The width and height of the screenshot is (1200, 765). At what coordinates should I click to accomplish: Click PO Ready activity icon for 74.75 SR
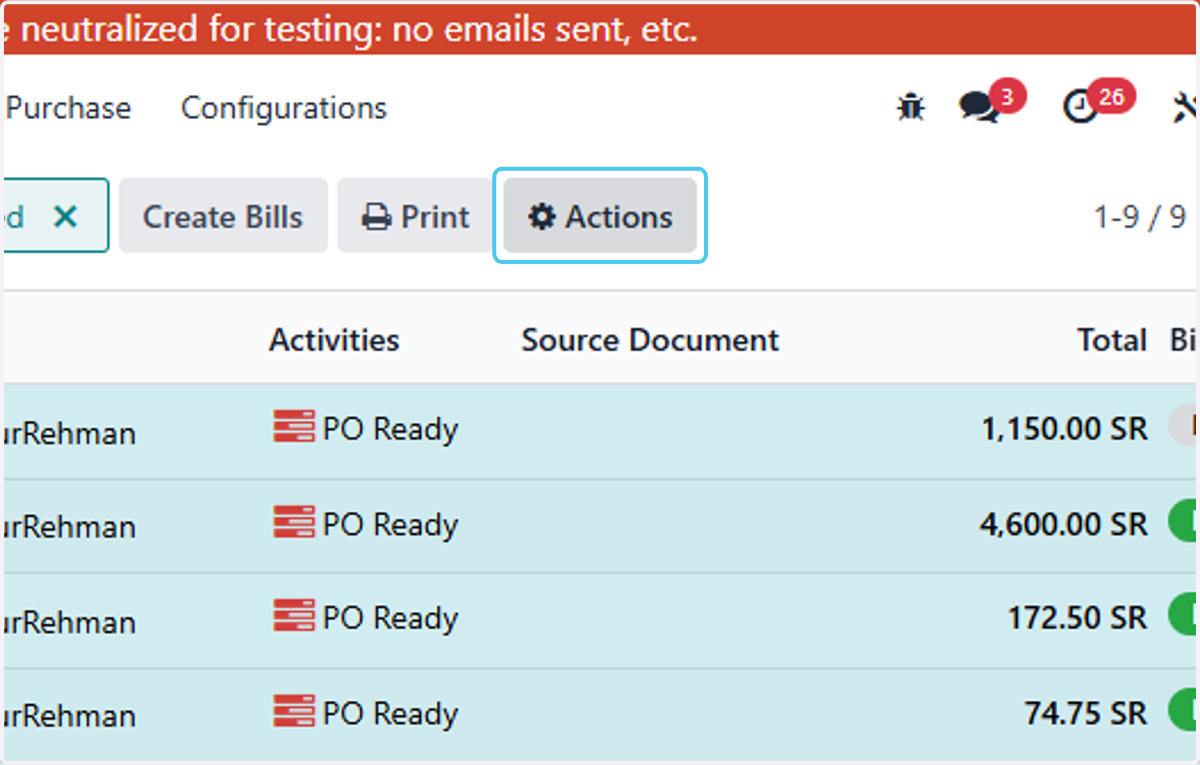(x=293, y=712)
